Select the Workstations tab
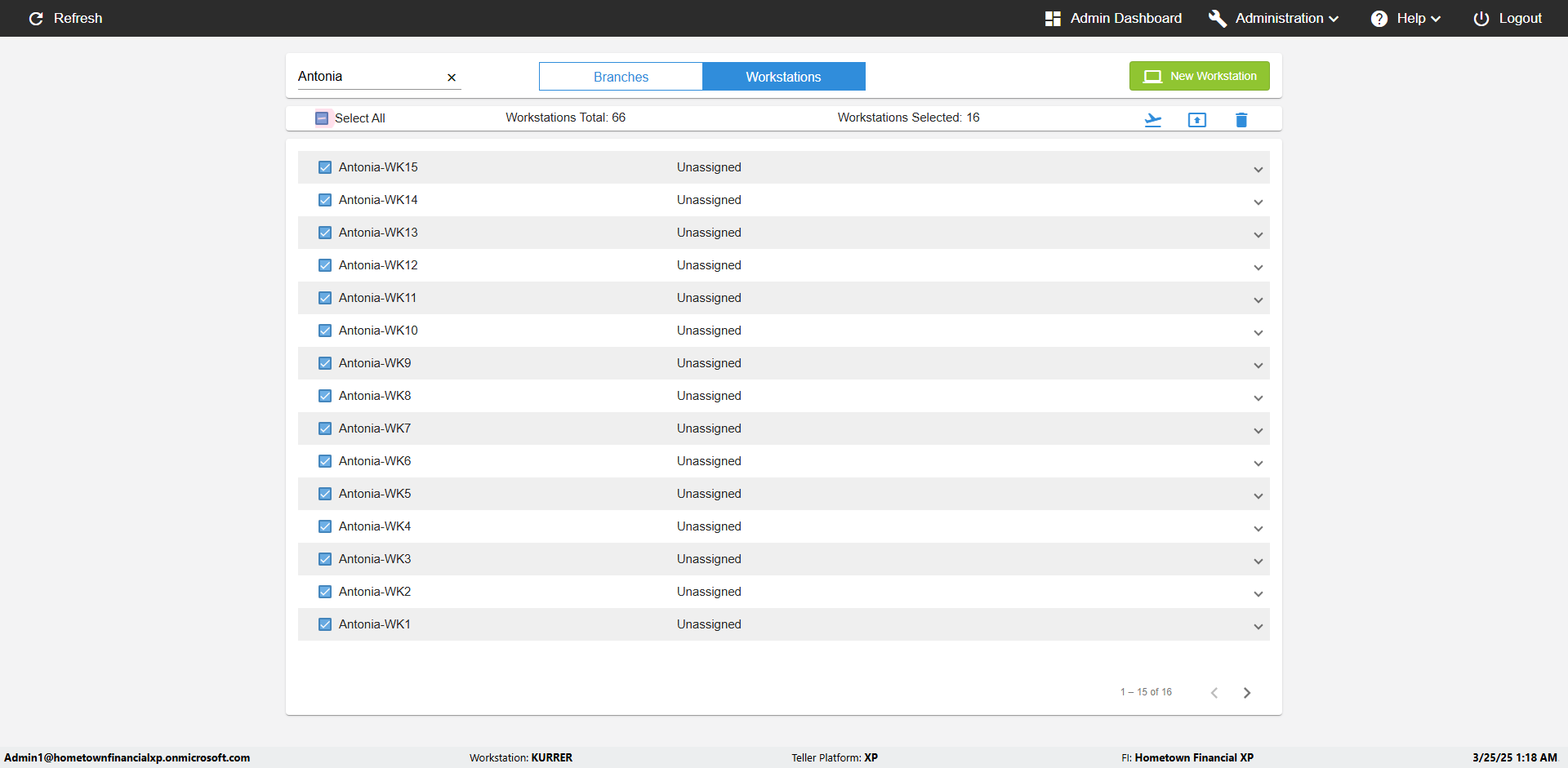 784,77
